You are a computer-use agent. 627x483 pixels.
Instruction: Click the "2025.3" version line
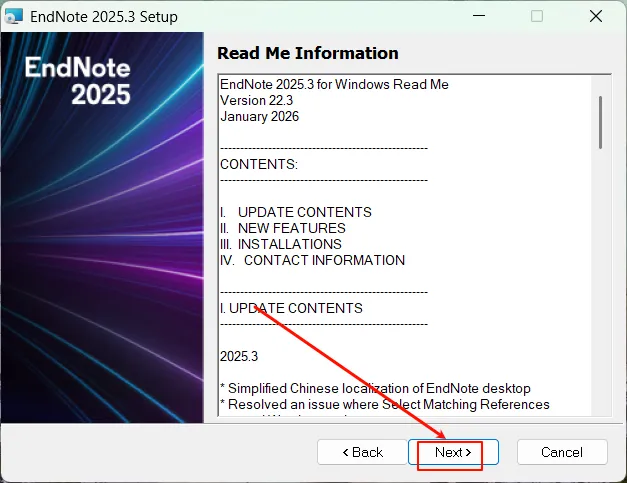coord(239,356)
